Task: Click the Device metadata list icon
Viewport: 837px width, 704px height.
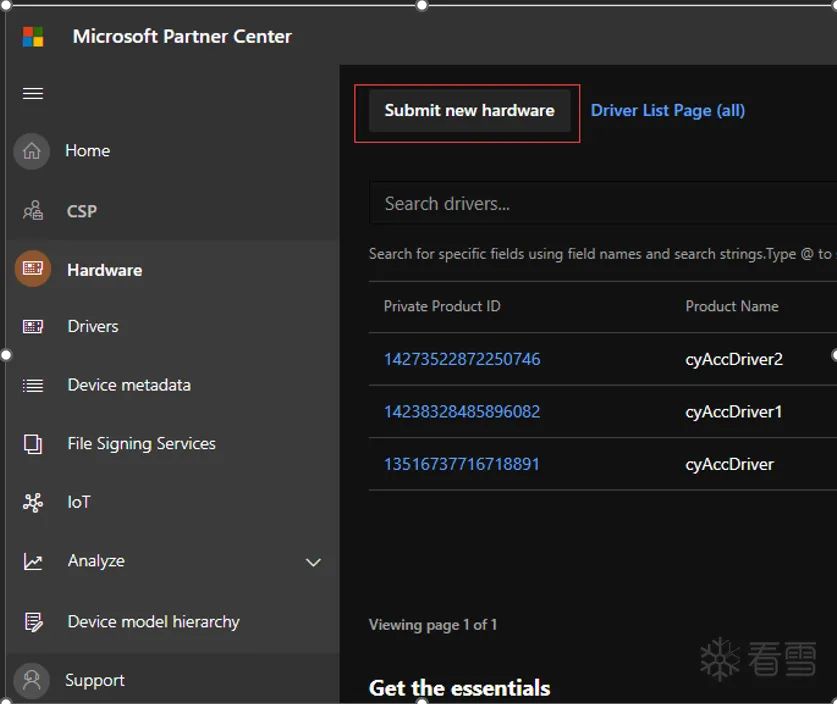Action: [x=33, y=385]
